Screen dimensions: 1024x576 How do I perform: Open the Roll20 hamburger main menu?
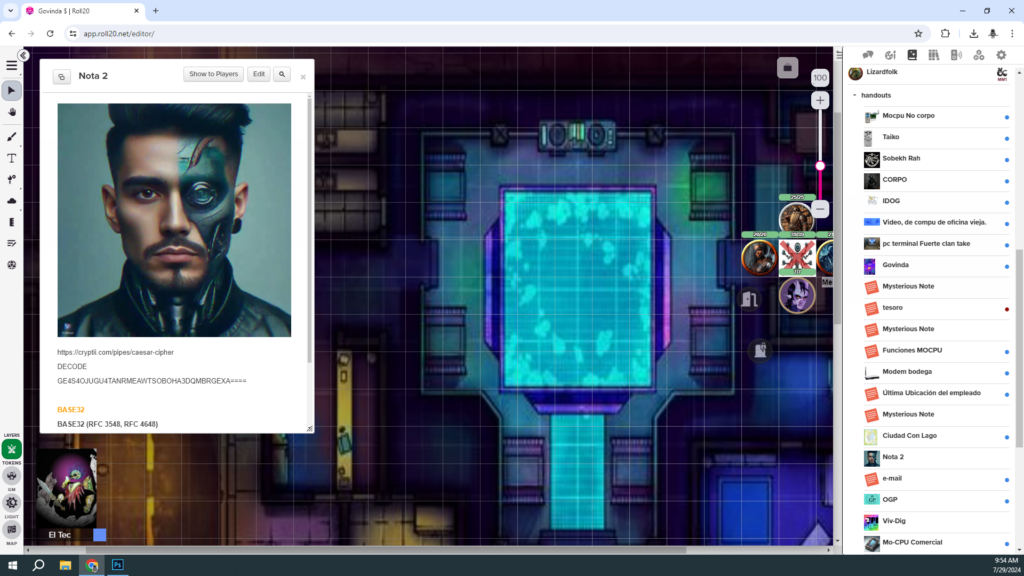(12, 65)
